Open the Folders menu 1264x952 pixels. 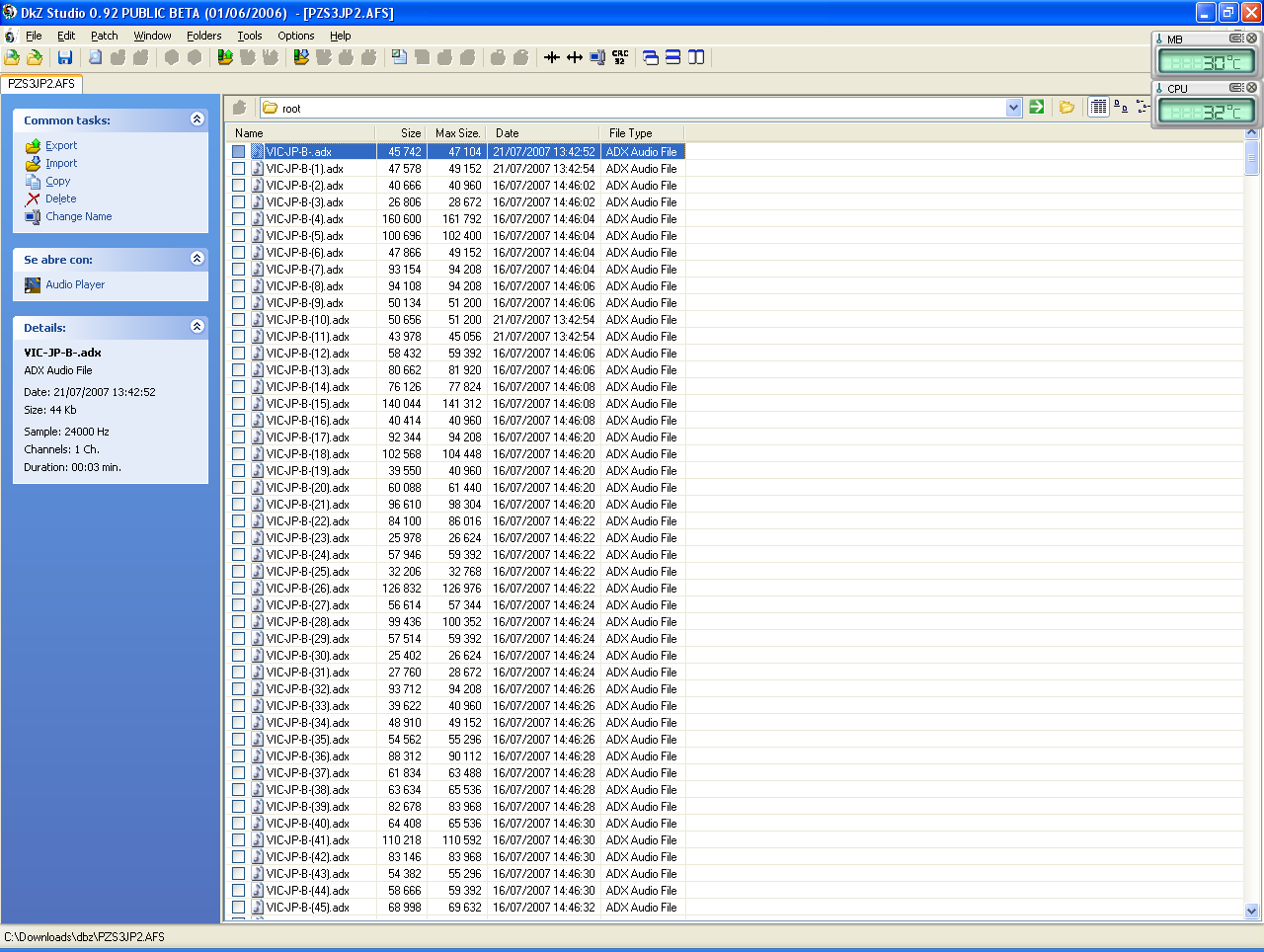[203, 36]
